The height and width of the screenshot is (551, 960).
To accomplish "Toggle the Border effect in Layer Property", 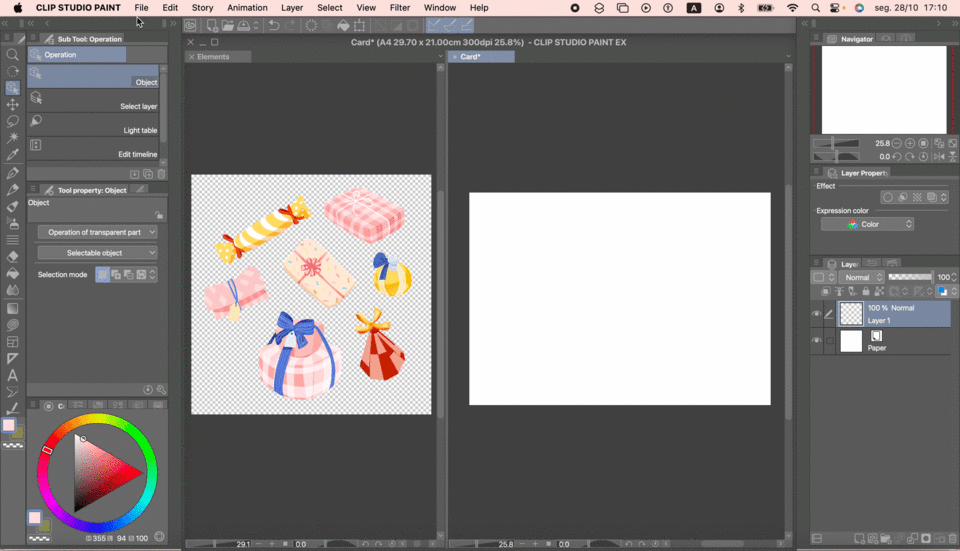I will click(887, 197).
